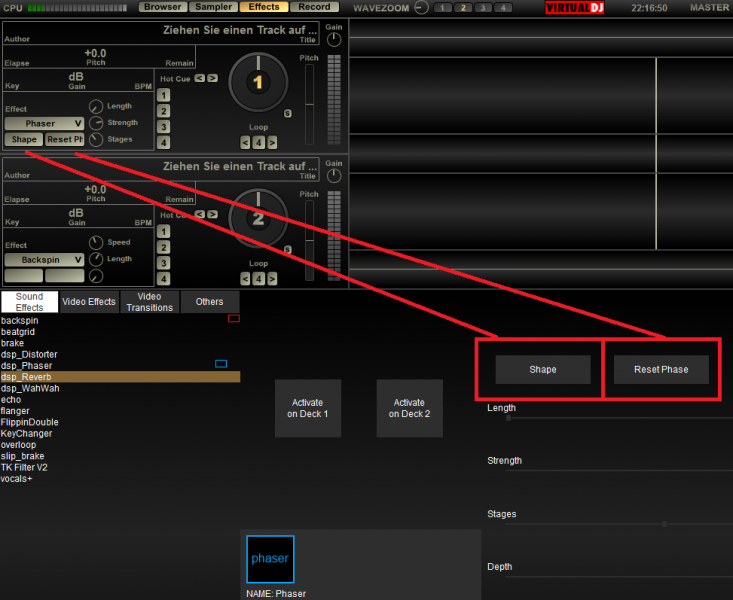Open the Backspin effect dropdown on Deck 2
Image resolution: width=733 pixels, height=600 pixels.
tap(44, 260)
